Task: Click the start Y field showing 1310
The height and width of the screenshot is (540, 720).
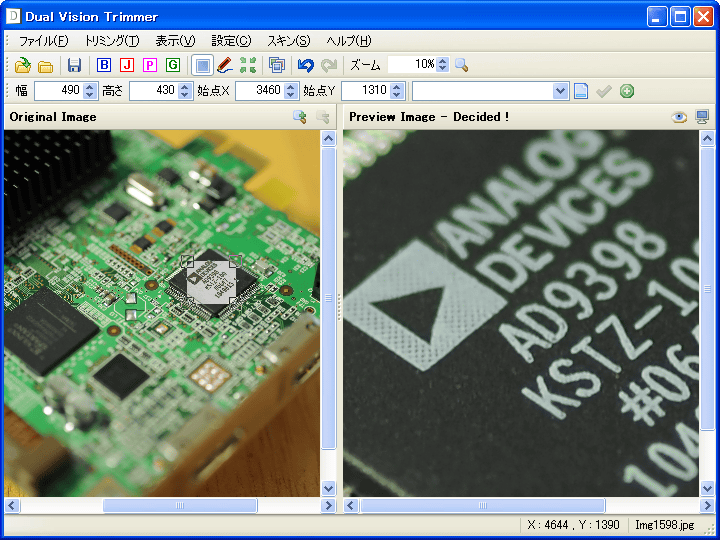Action: pos(366,90)
